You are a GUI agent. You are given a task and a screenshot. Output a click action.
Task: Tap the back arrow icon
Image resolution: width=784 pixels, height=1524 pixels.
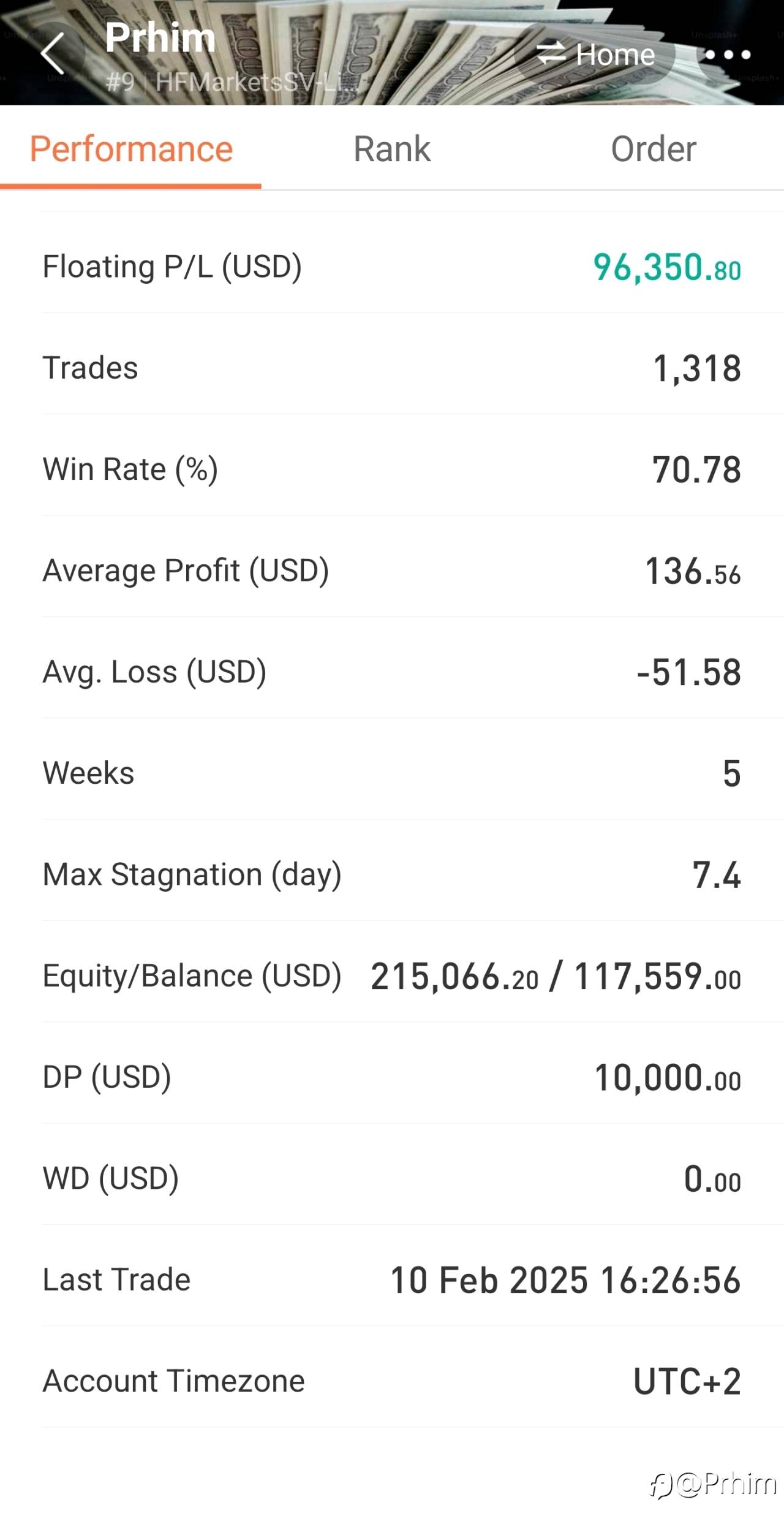pos(53,54)
